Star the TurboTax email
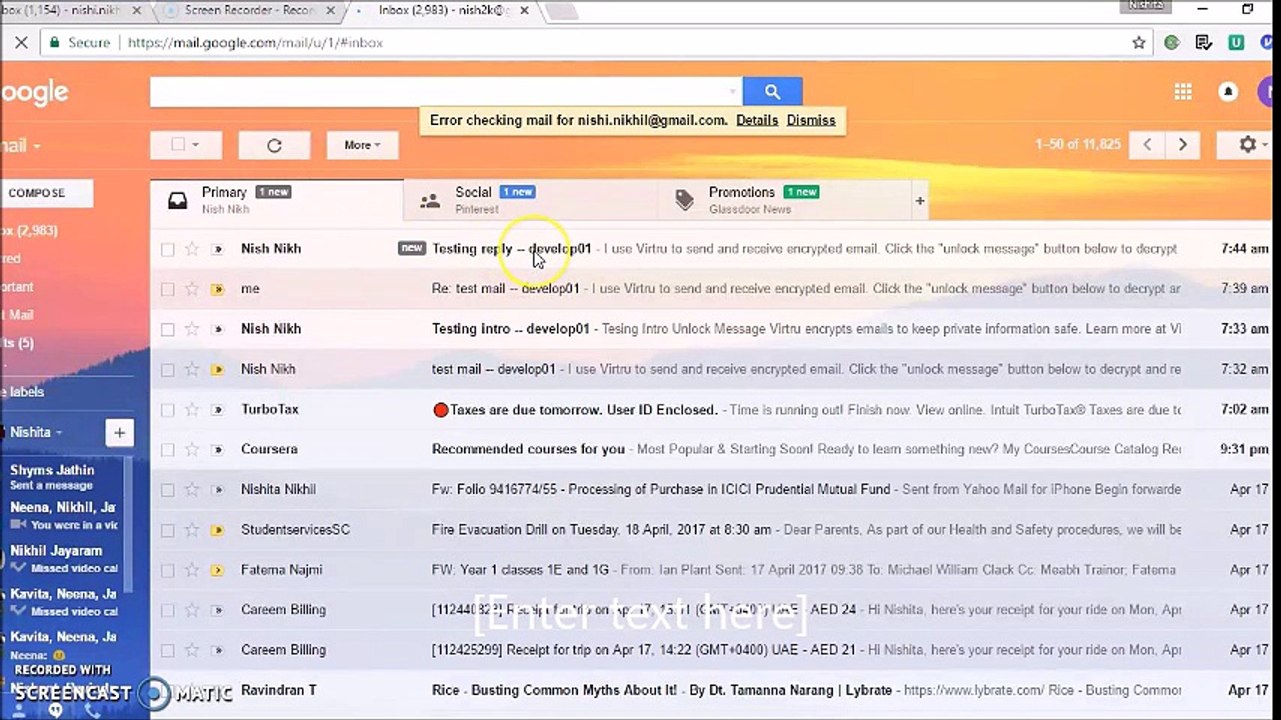This screenshot has width=1281, height=720. tap(192, 409)
